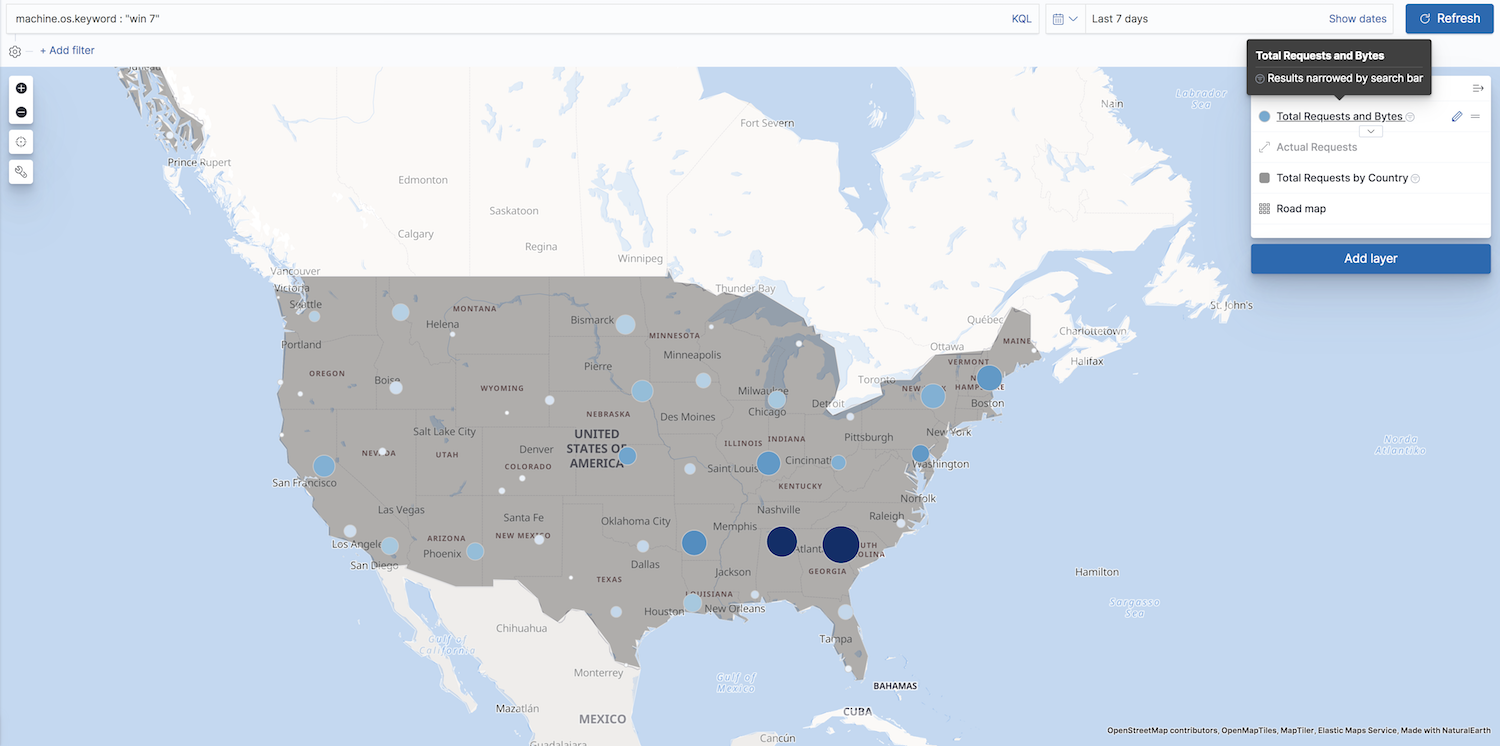Click the Total Requests by Country layer swatch
The height and width of the screenshot is (746, 1500).
point(1264,178)
